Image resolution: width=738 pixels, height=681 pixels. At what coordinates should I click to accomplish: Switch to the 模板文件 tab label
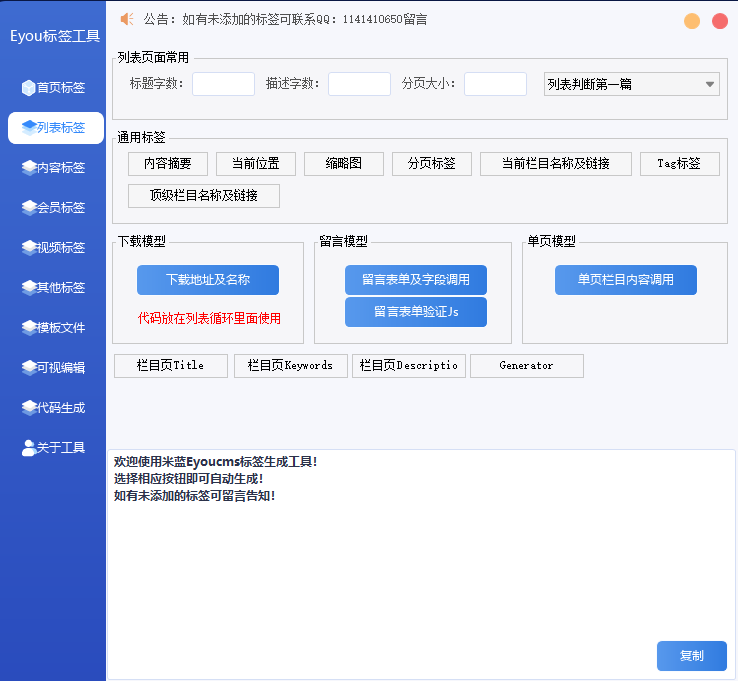[61, 328]
